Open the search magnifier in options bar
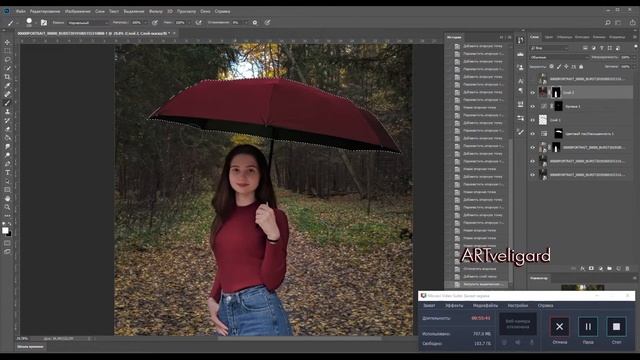The height and width of the screenshot is (360, 640). pyautogui.click(x=608, y=22)
